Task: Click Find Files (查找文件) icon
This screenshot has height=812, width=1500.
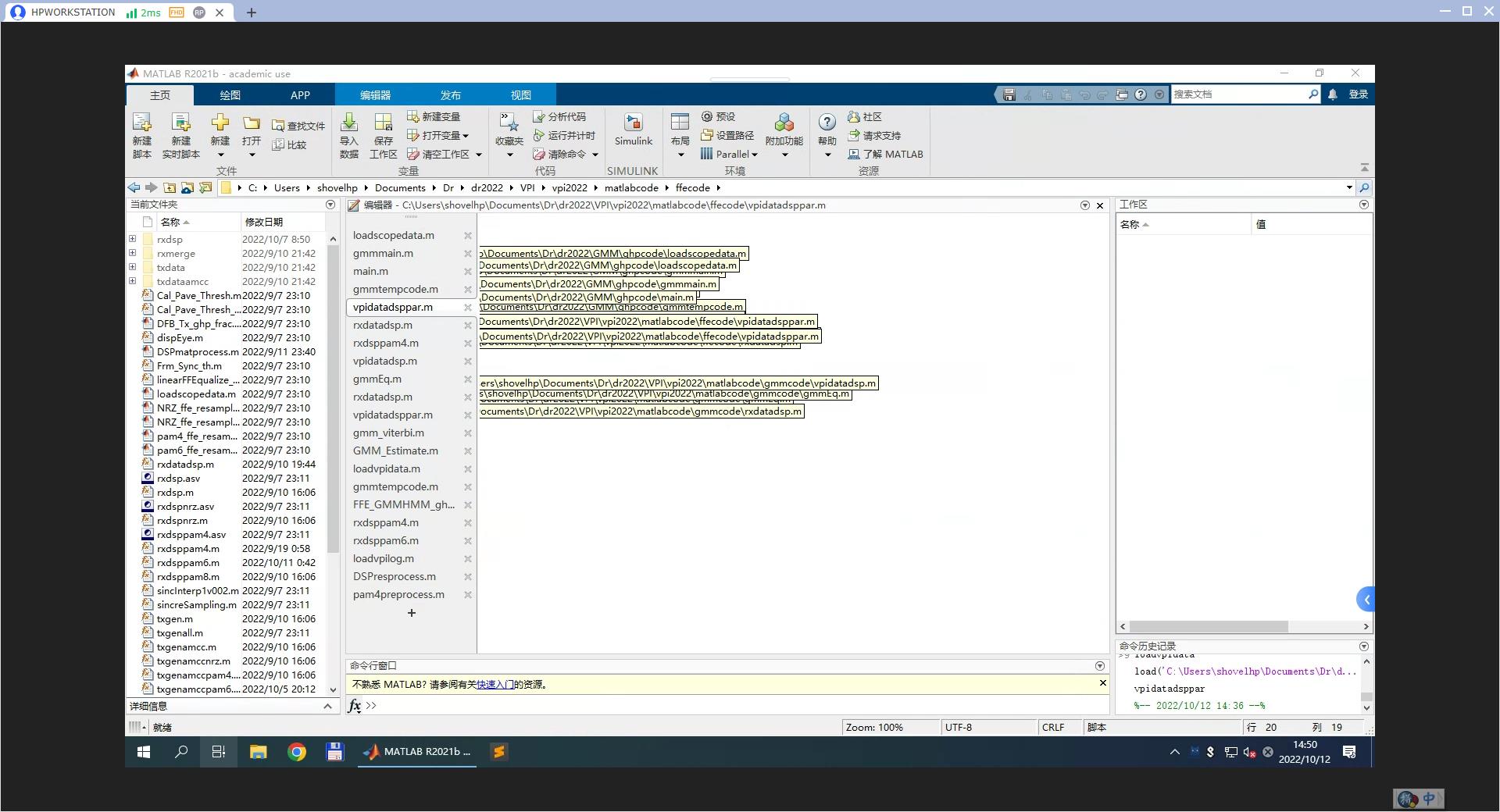Action: coord(278,126)
